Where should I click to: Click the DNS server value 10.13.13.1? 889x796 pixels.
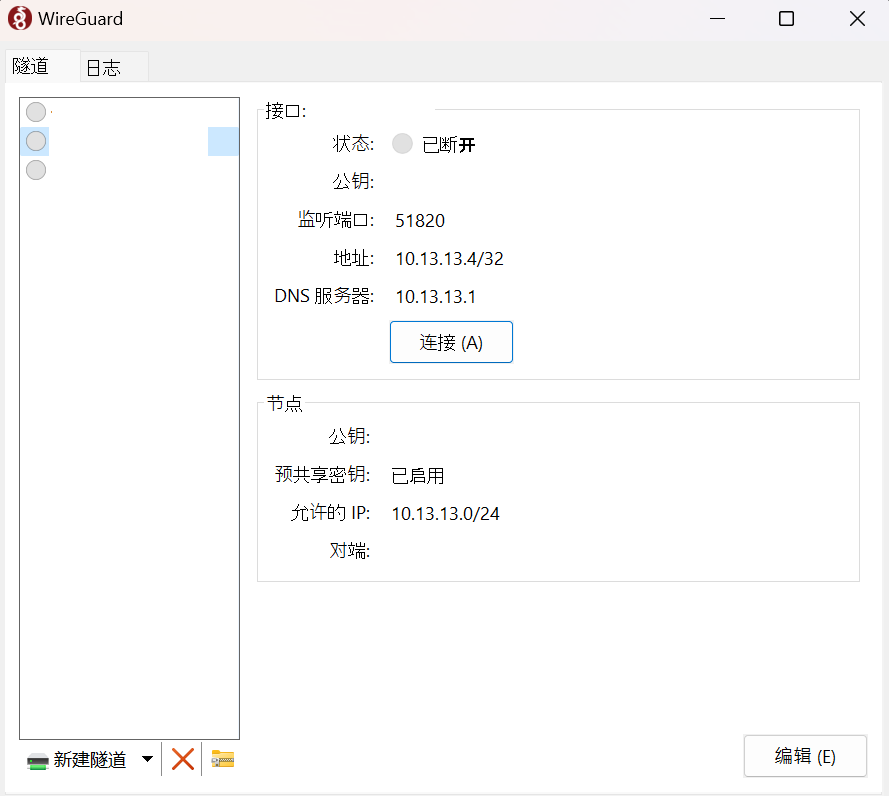435,297
